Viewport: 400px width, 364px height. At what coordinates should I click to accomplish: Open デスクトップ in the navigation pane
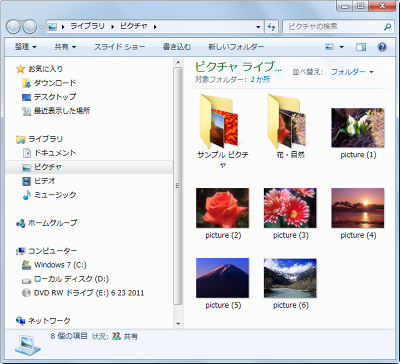coord(55,97)
